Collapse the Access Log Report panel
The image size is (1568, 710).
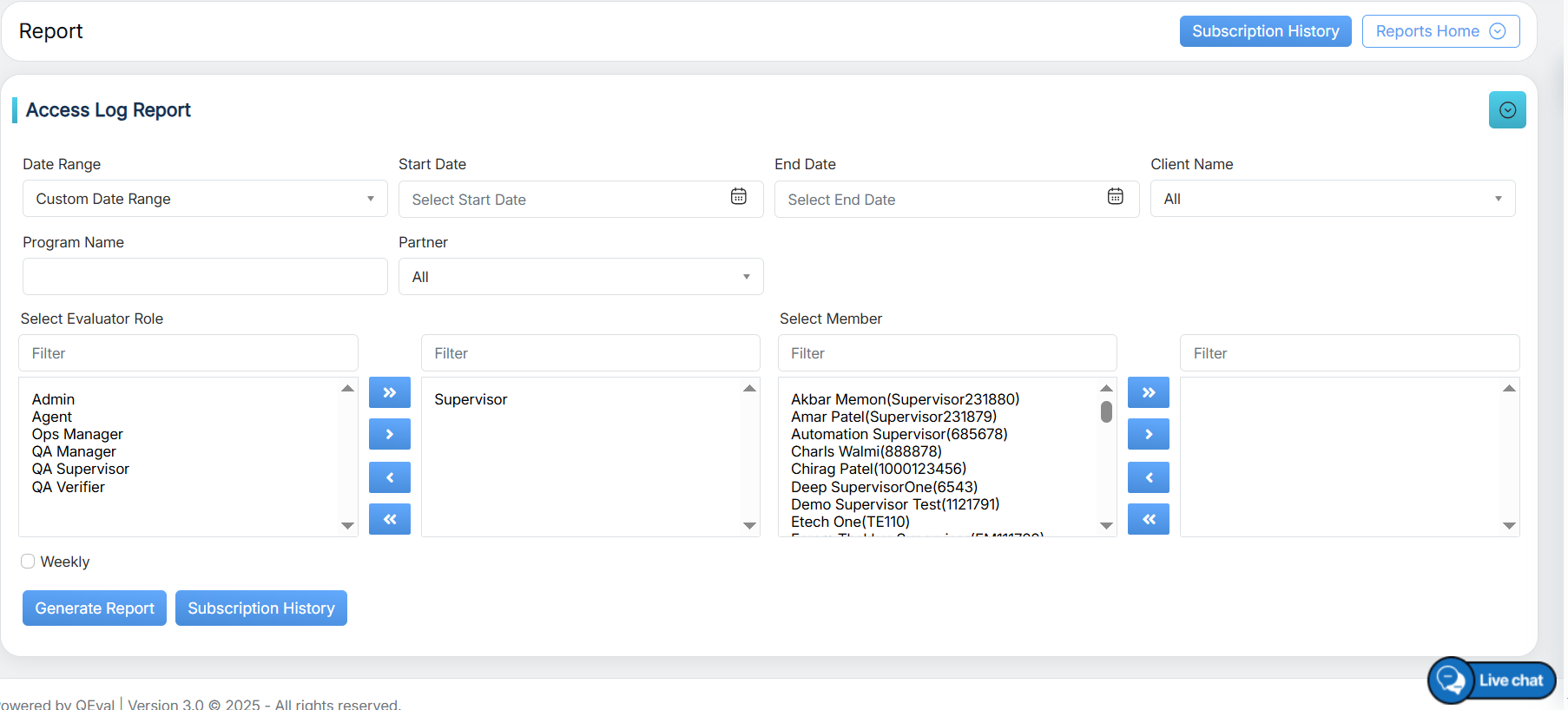coord(1506,110)
